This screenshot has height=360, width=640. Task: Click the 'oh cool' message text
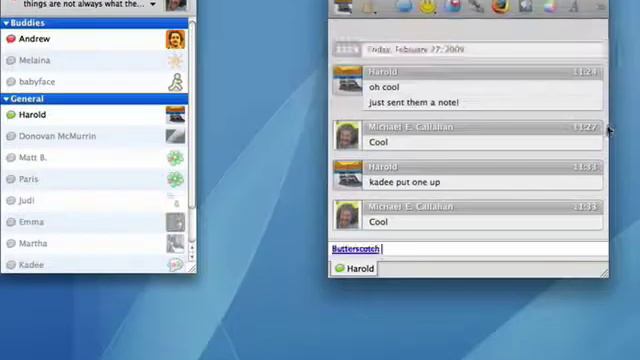click(384, 87)
